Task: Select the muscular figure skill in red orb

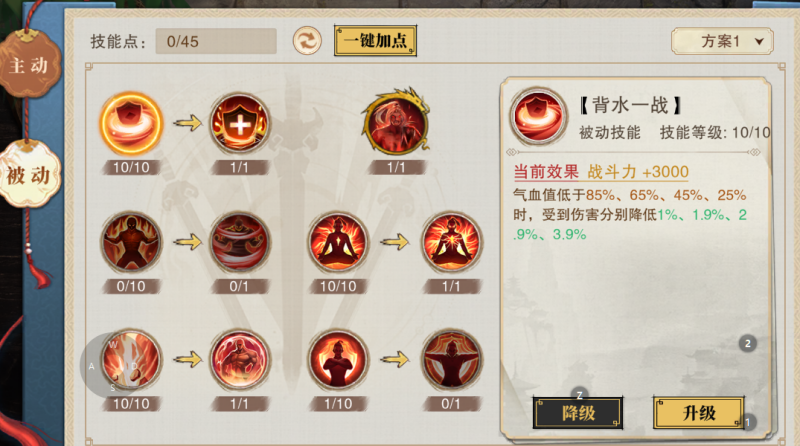Action: pyautogui.click(x=239, y=360)
